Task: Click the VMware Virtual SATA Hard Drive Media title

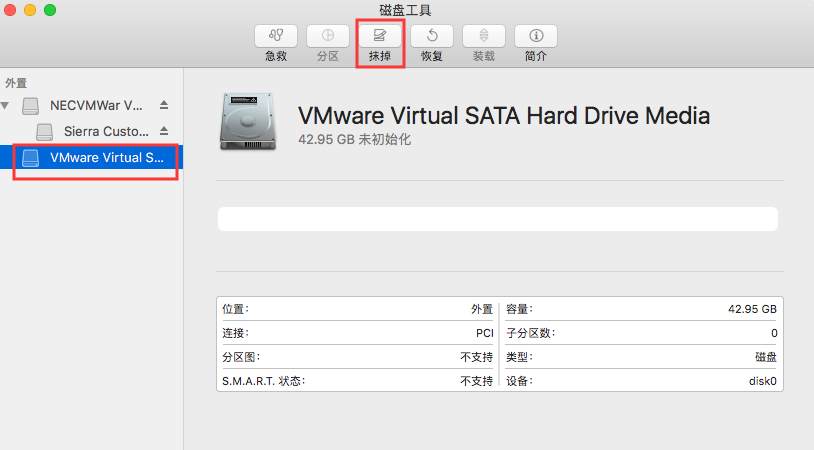Action: (504, 116)
